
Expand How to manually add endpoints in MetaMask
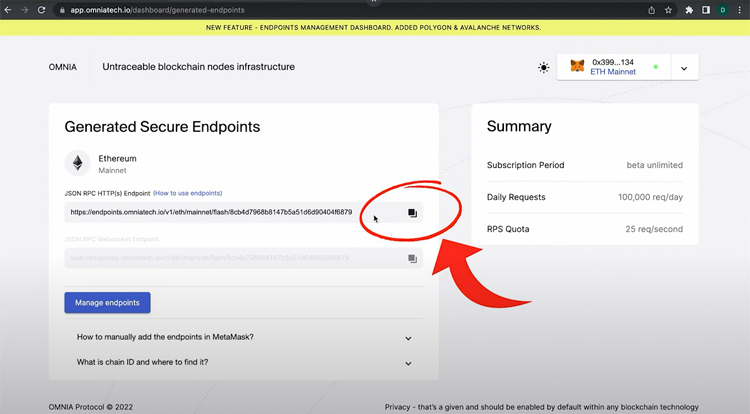coord(243,337)
